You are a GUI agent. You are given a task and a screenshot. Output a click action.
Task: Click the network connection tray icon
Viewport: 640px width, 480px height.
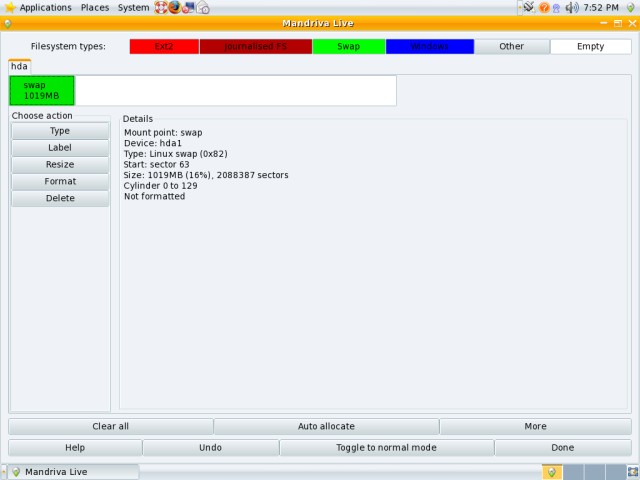(x=529, y=7)
